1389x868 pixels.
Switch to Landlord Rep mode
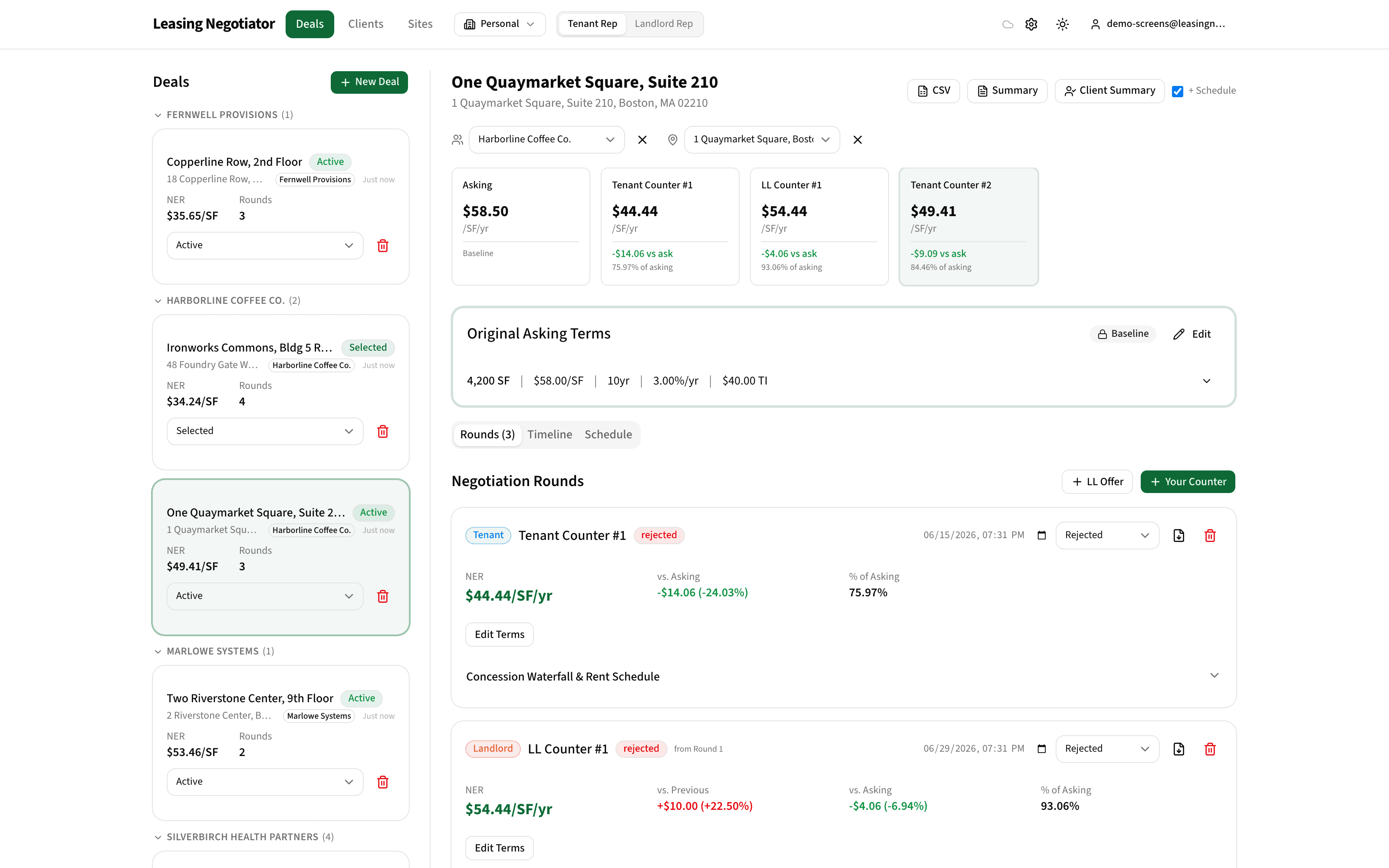(664, 24)
